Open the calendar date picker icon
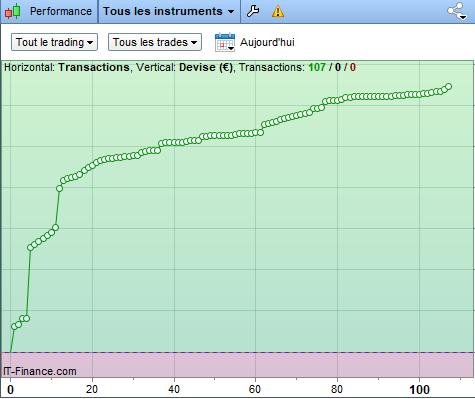Viewport: 475px width, 399px height. (225, 42)
